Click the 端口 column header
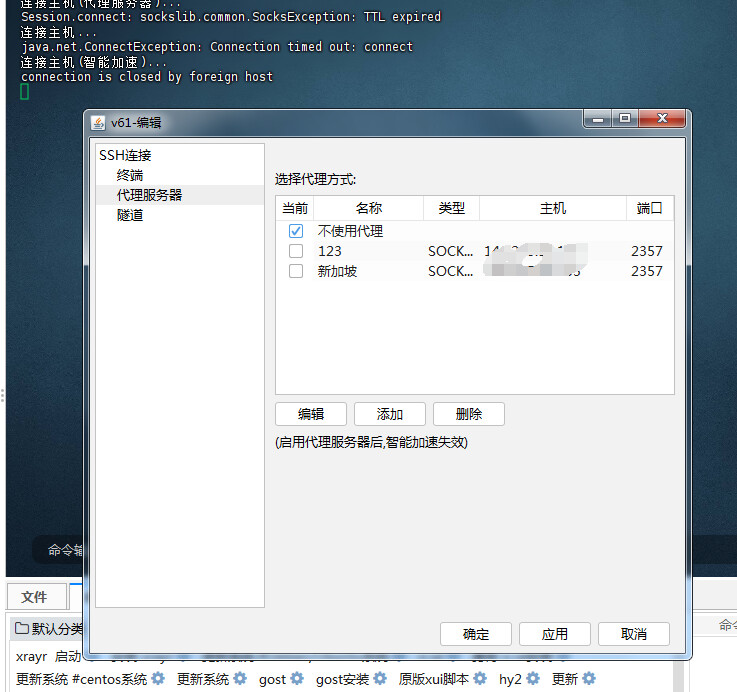This screenshot has width=737, height=692. [x=650, y=208]
